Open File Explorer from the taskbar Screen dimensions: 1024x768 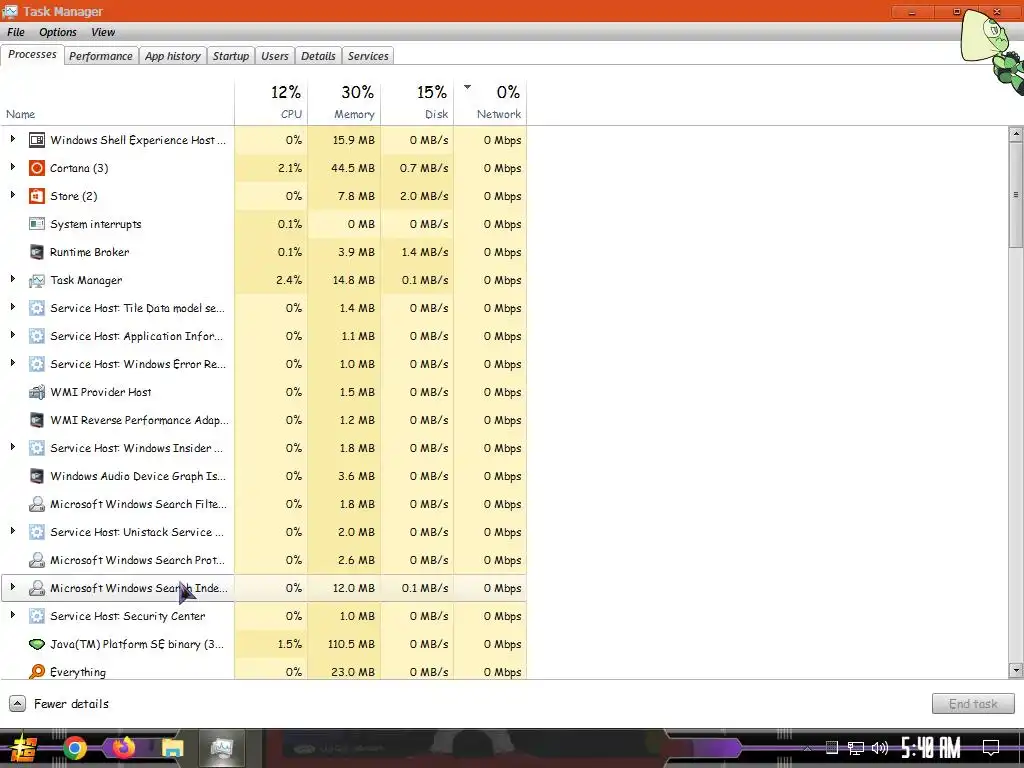pyautogui.click(x=173, y=748)
